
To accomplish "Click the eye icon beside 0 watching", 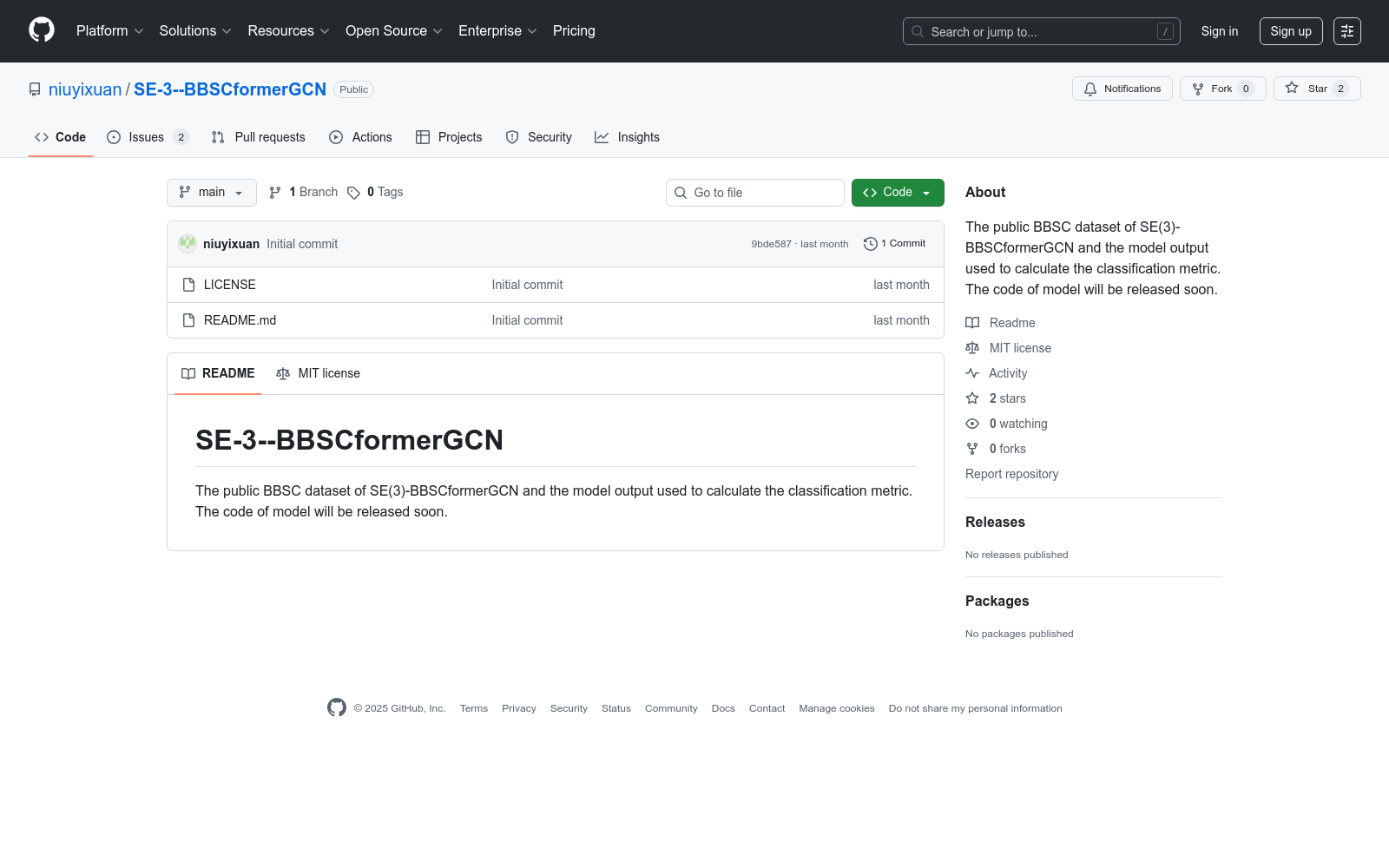I will pyautogui.click(x=972, y=424).
